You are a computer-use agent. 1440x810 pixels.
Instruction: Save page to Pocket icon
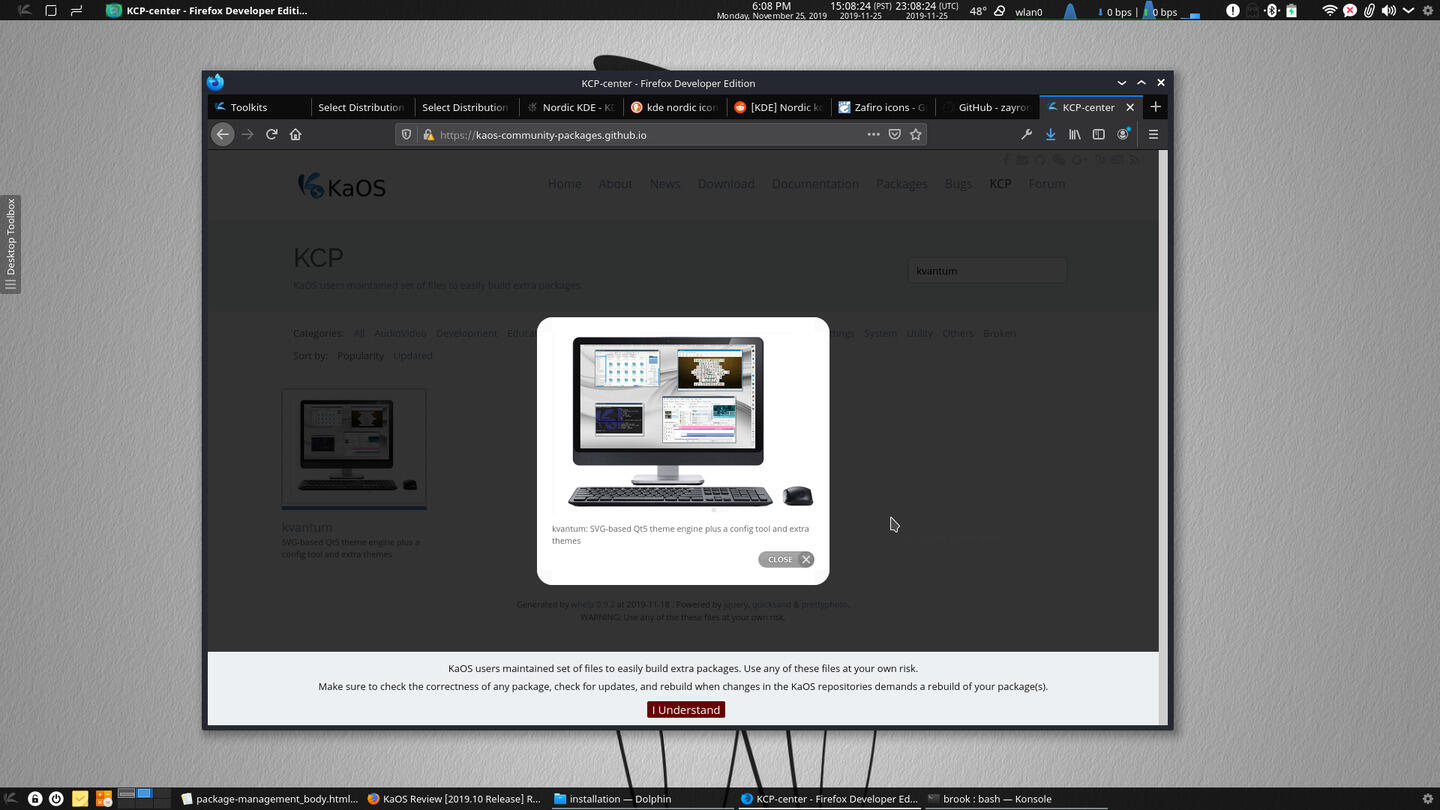click(x=894, y=134)
